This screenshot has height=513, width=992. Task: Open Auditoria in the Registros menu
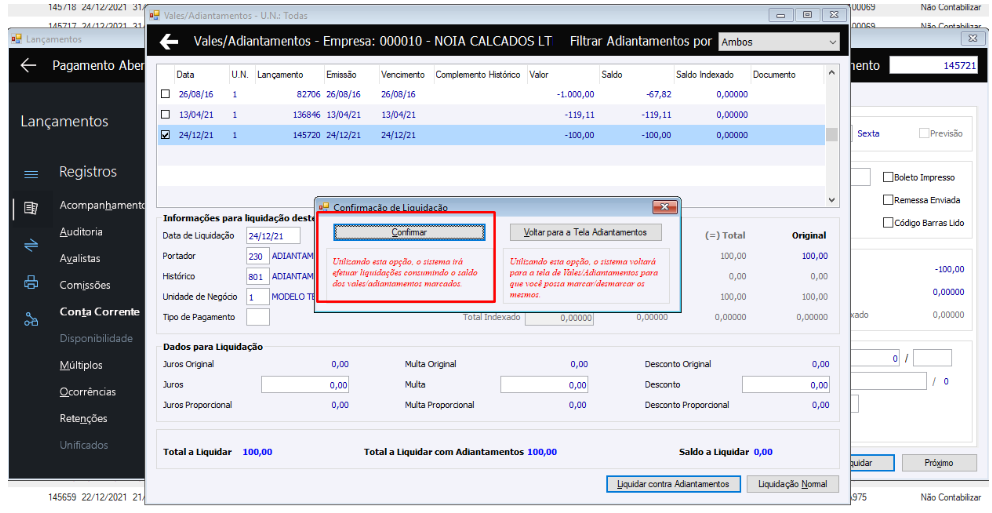click(81, 232)
